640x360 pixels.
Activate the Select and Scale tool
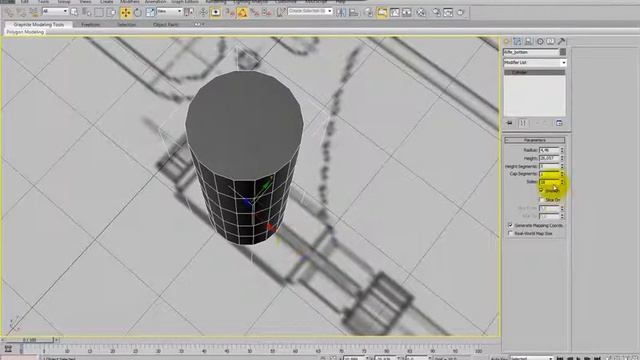(150, 13)
